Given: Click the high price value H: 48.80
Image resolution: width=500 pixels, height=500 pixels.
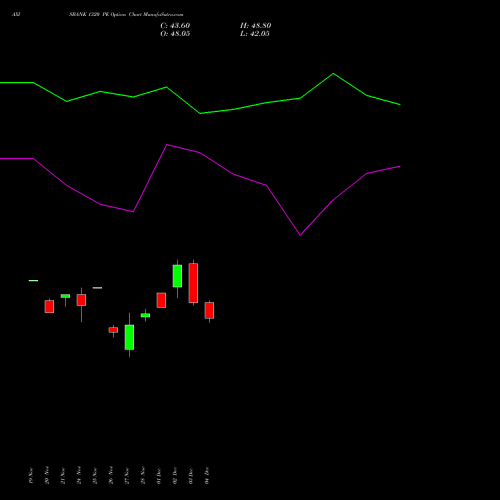Looking at the screenshot, I should click(255, 26).
